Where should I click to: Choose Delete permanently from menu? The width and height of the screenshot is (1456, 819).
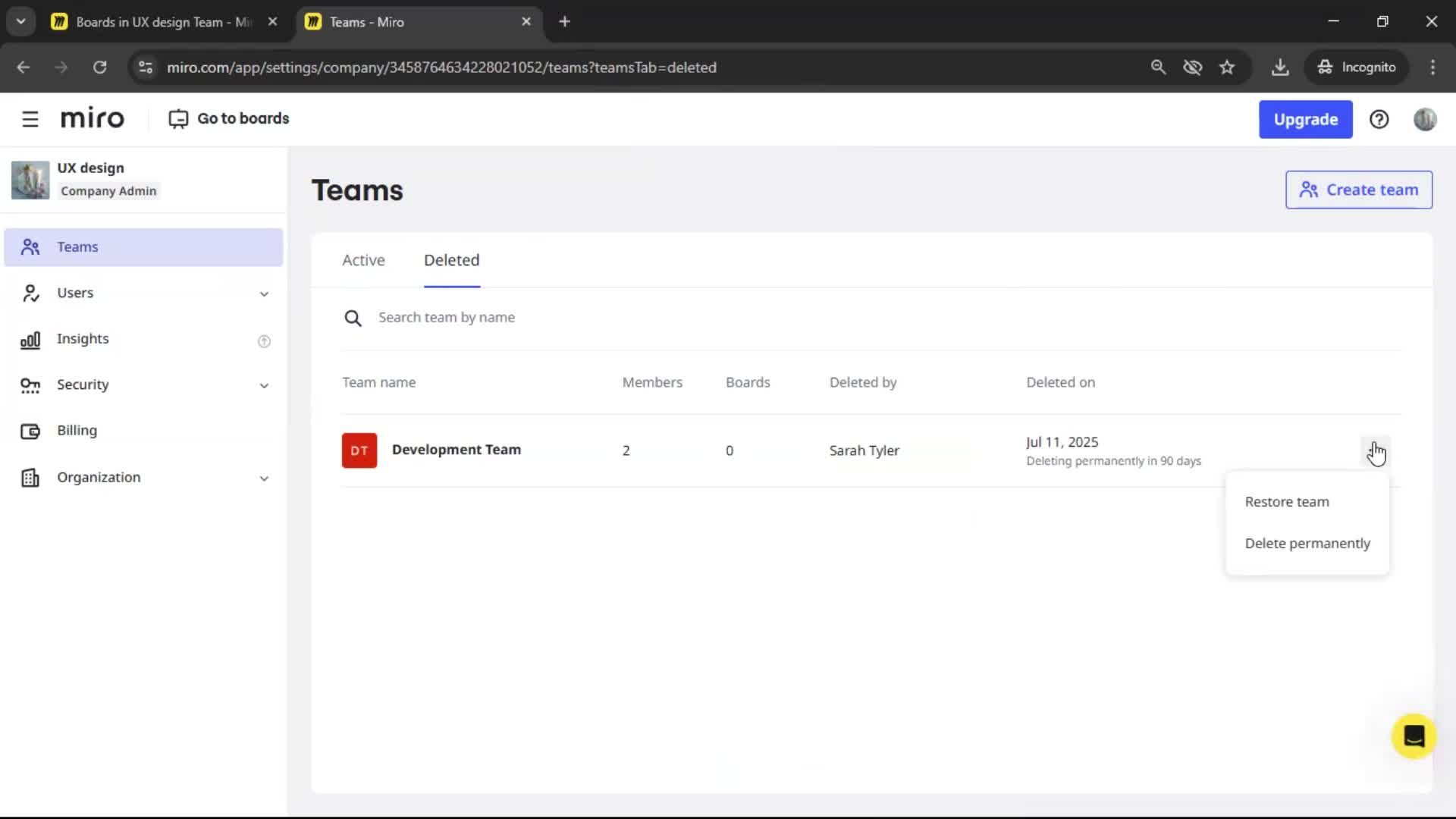[1307, 544]
